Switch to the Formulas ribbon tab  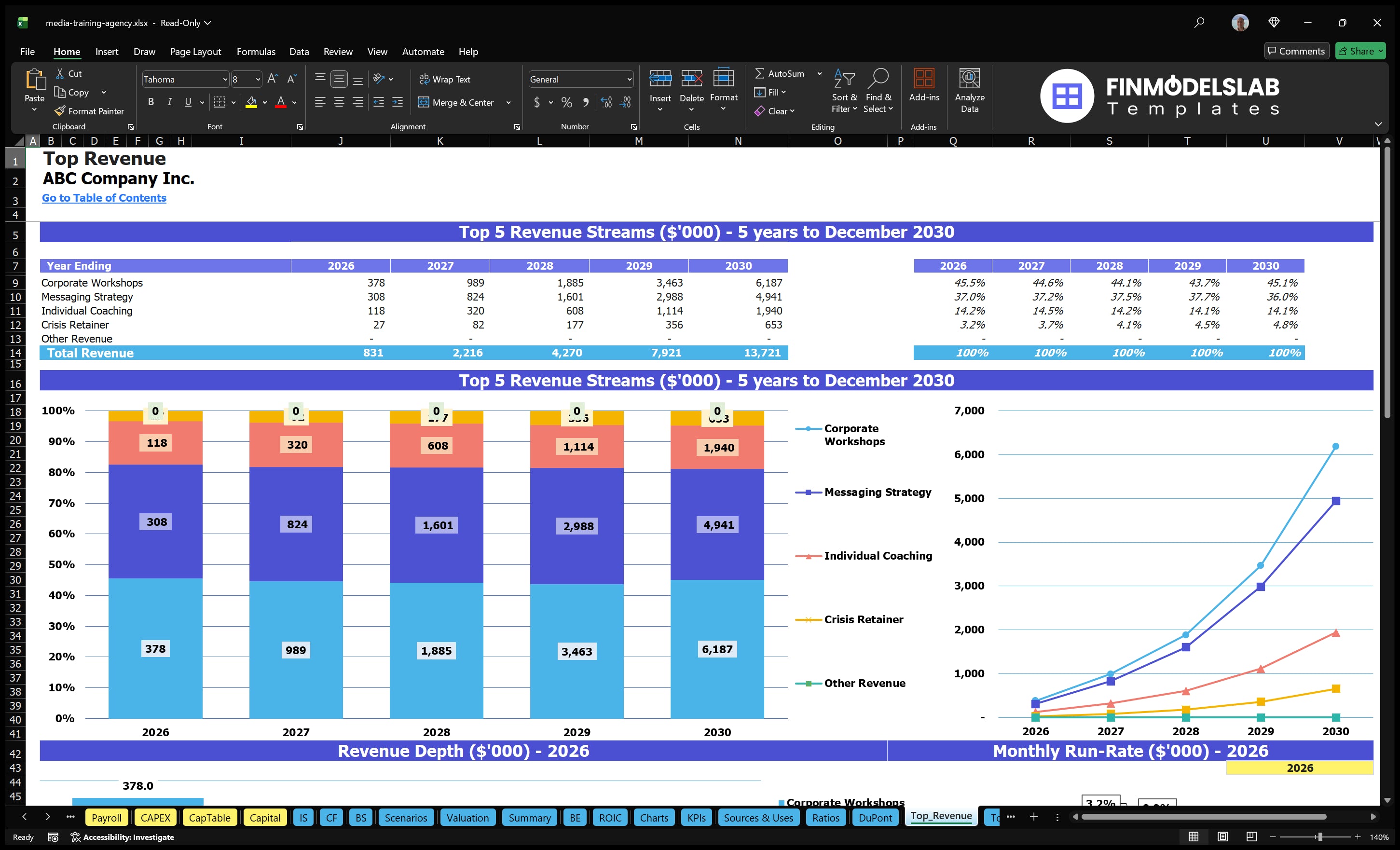(256, 51)
